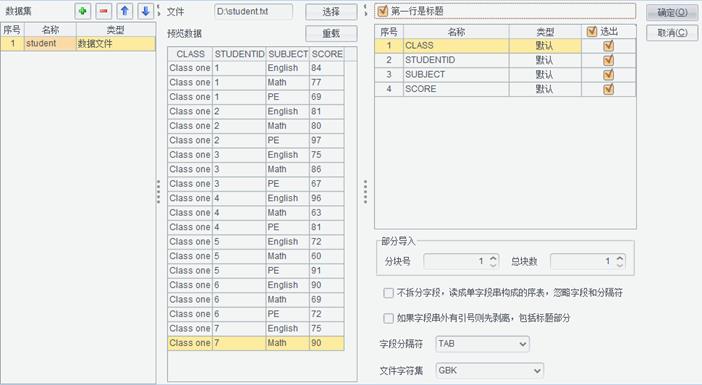Move dataset up with blue up arrow

tap(124, 11)
